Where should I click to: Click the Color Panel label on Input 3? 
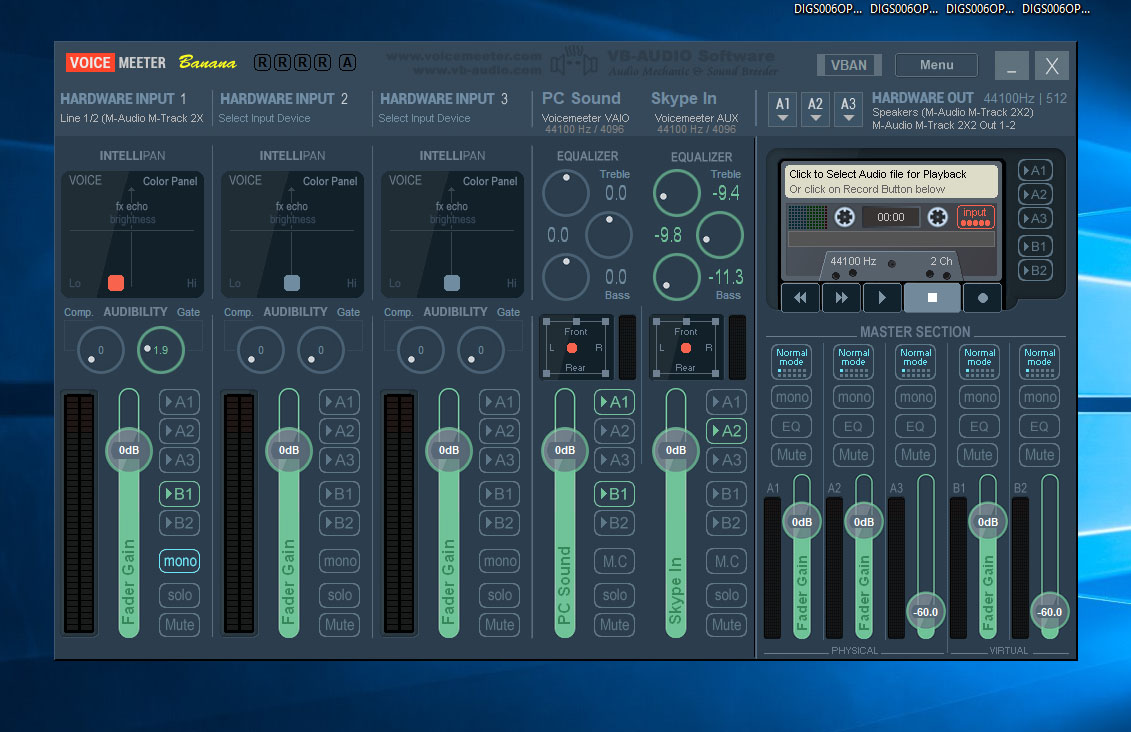pyautogui.click(x=490, y=181)
